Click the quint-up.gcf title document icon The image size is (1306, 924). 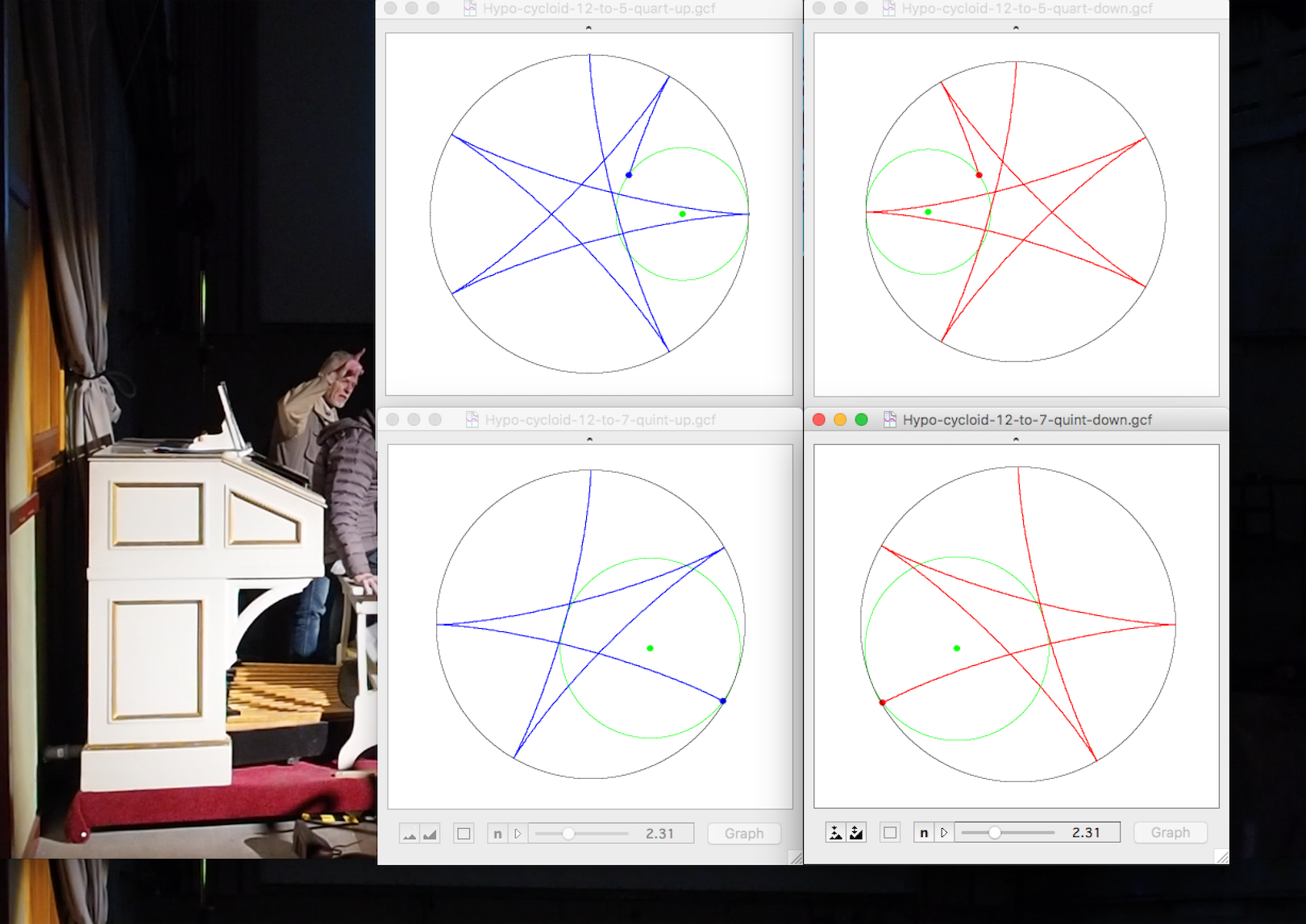[472, 419]
